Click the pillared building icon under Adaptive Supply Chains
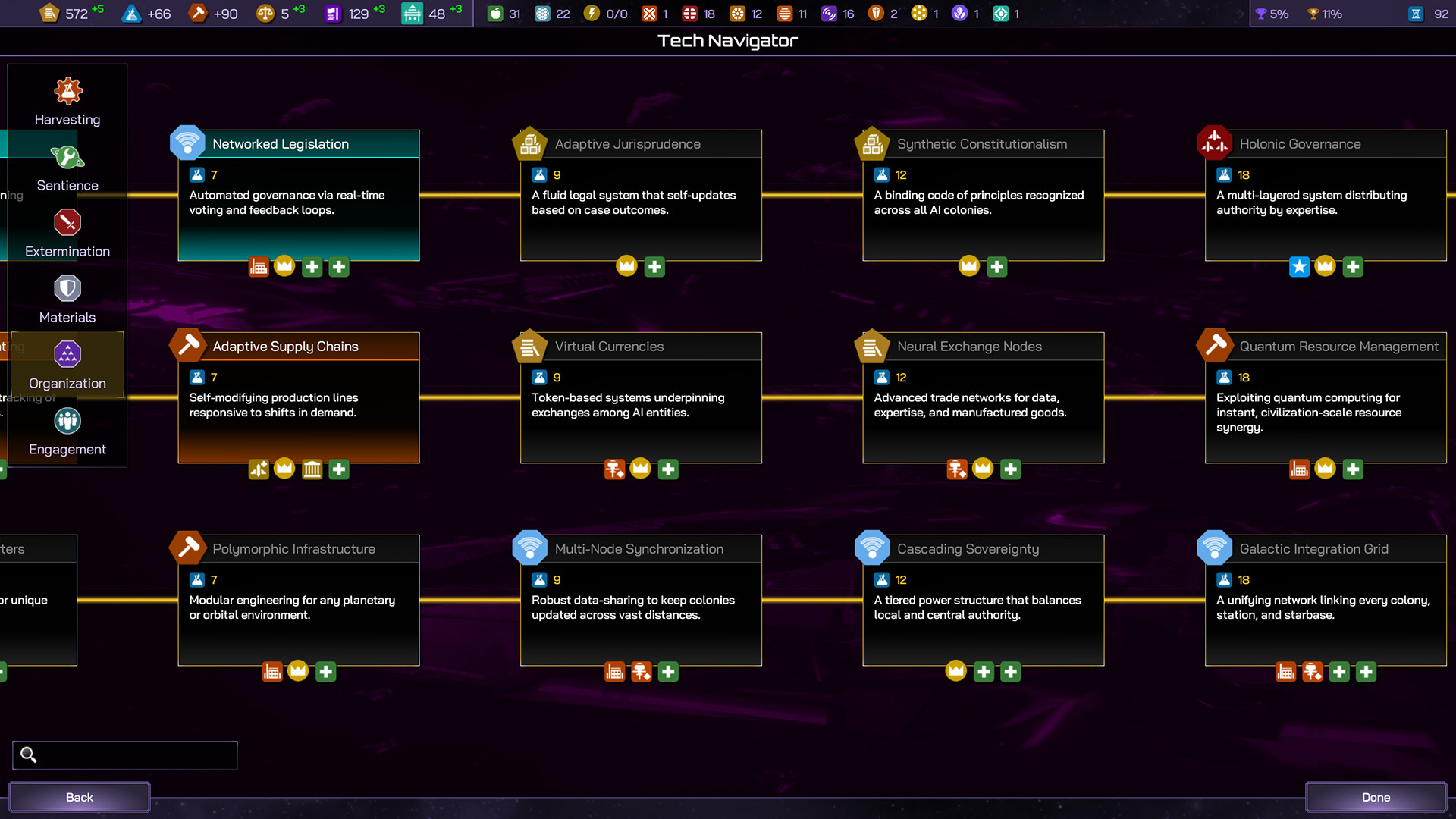 click(x=312, y=469)
